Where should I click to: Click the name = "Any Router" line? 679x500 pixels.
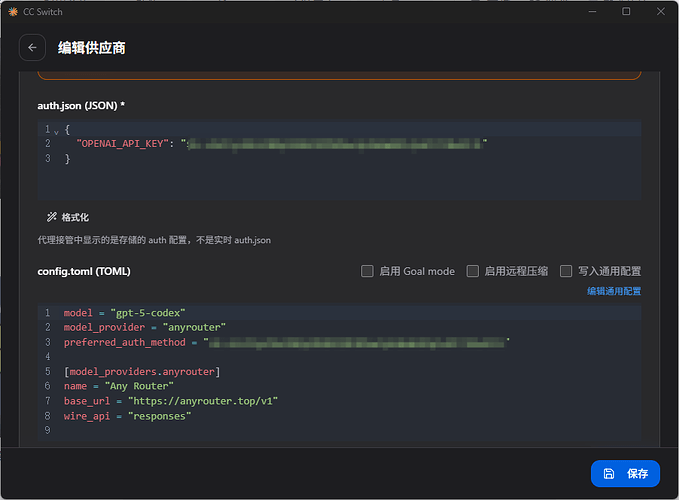tap(339, 386)
